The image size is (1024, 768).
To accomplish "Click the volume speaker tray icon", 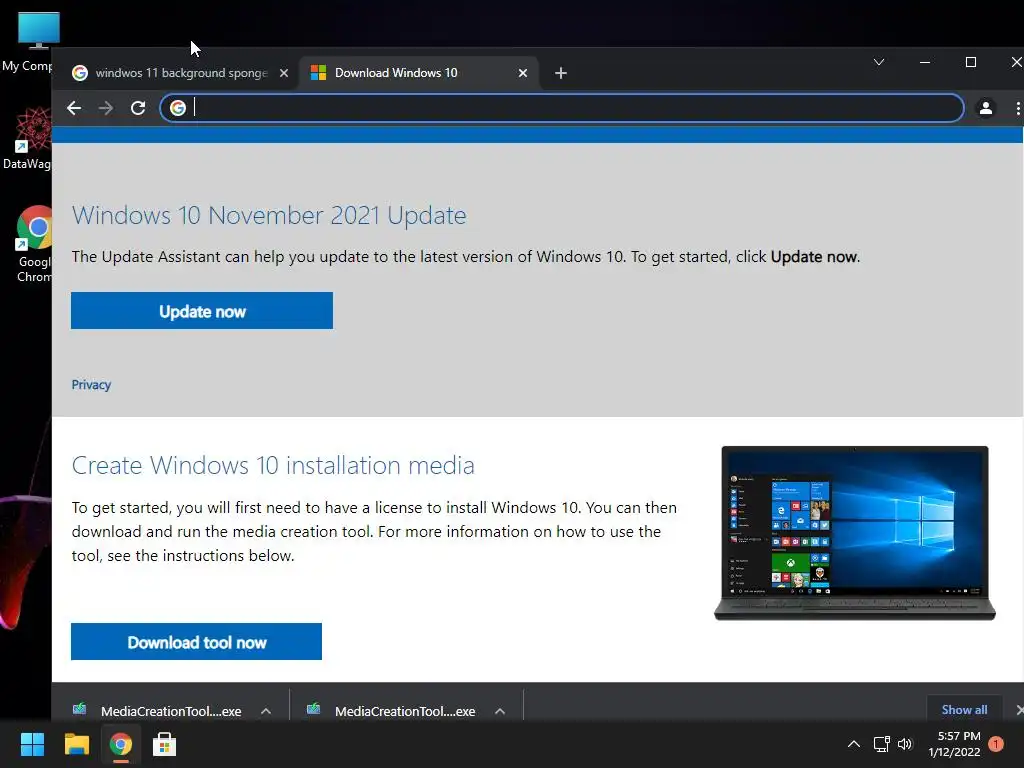I will point(905,744).
